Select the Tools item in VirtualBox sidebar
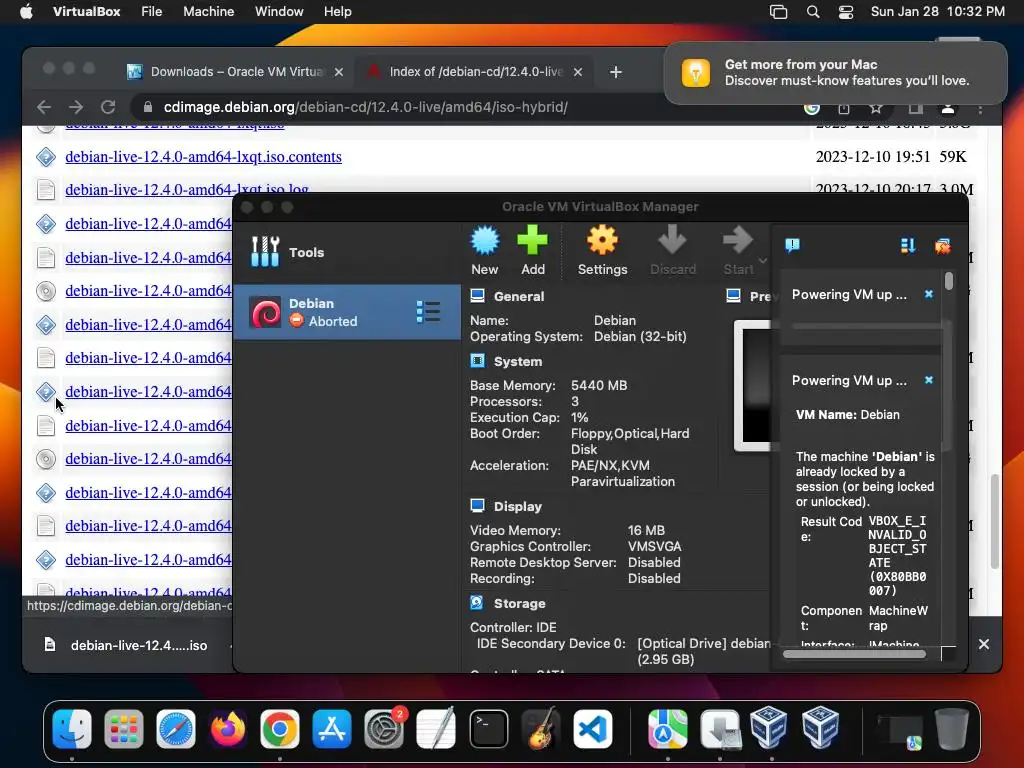 (x=347, y=252)
